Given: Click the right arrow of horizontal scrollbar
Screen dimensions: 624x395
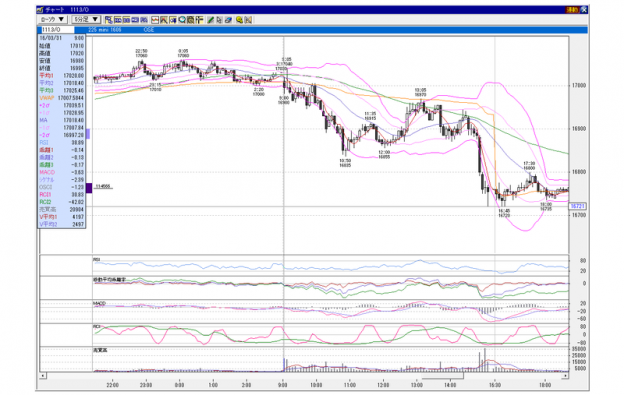Looking at the screenshot, I should coord(565,376).
